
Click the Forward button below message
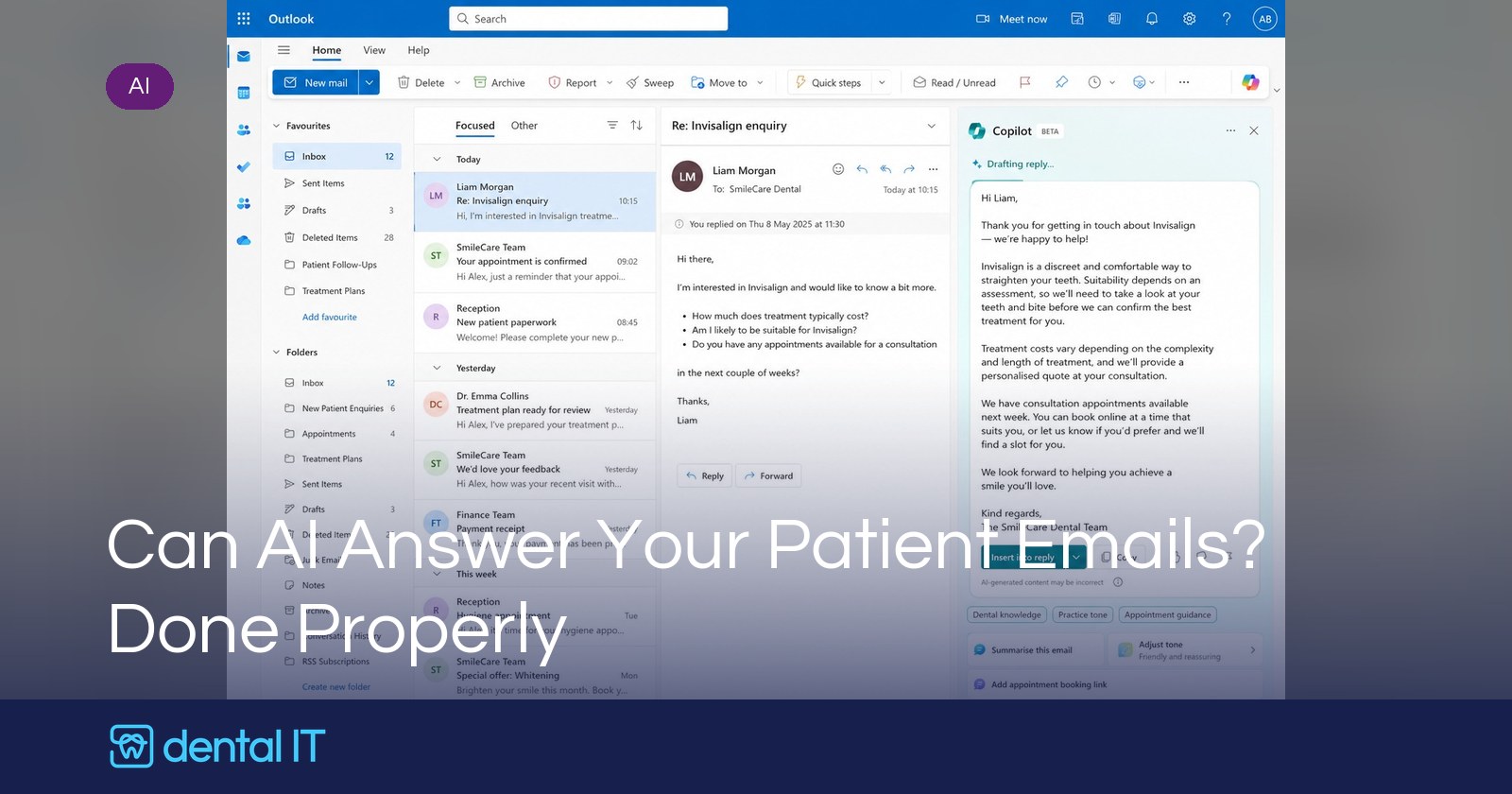click(x=768, y=476)
